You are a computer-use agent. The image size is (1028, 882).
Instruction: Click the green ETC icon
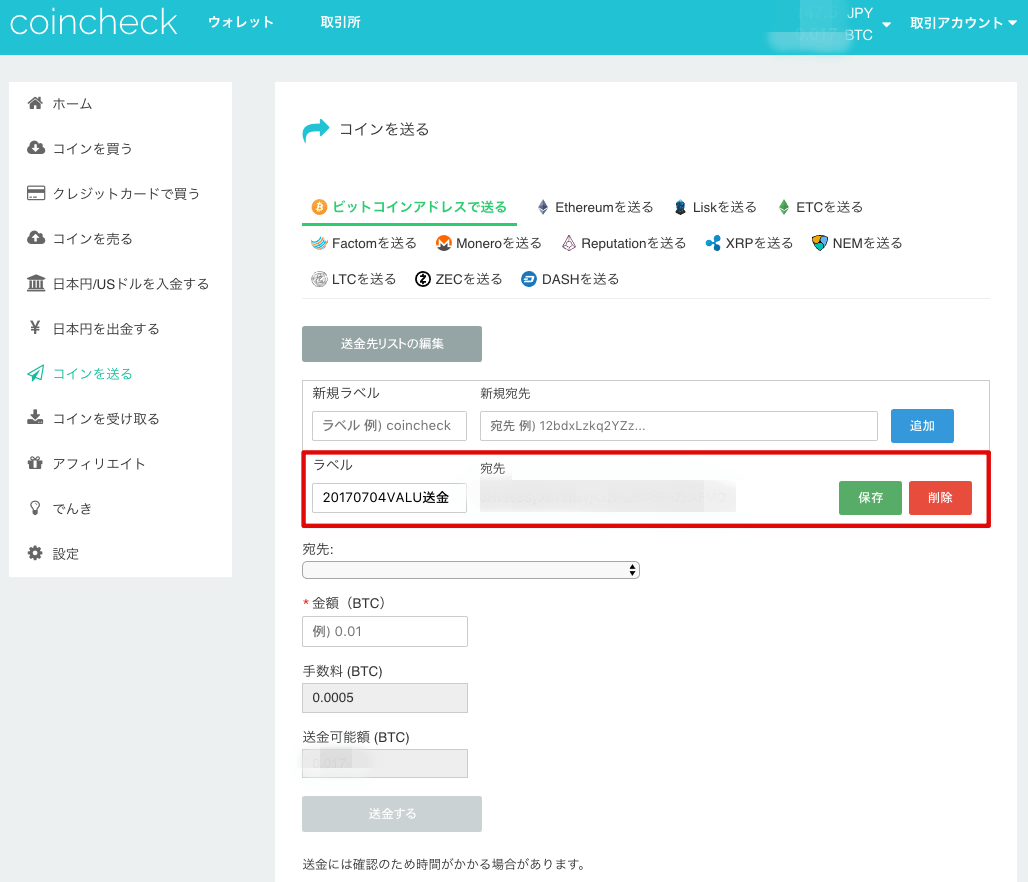(x=784, y=207)
